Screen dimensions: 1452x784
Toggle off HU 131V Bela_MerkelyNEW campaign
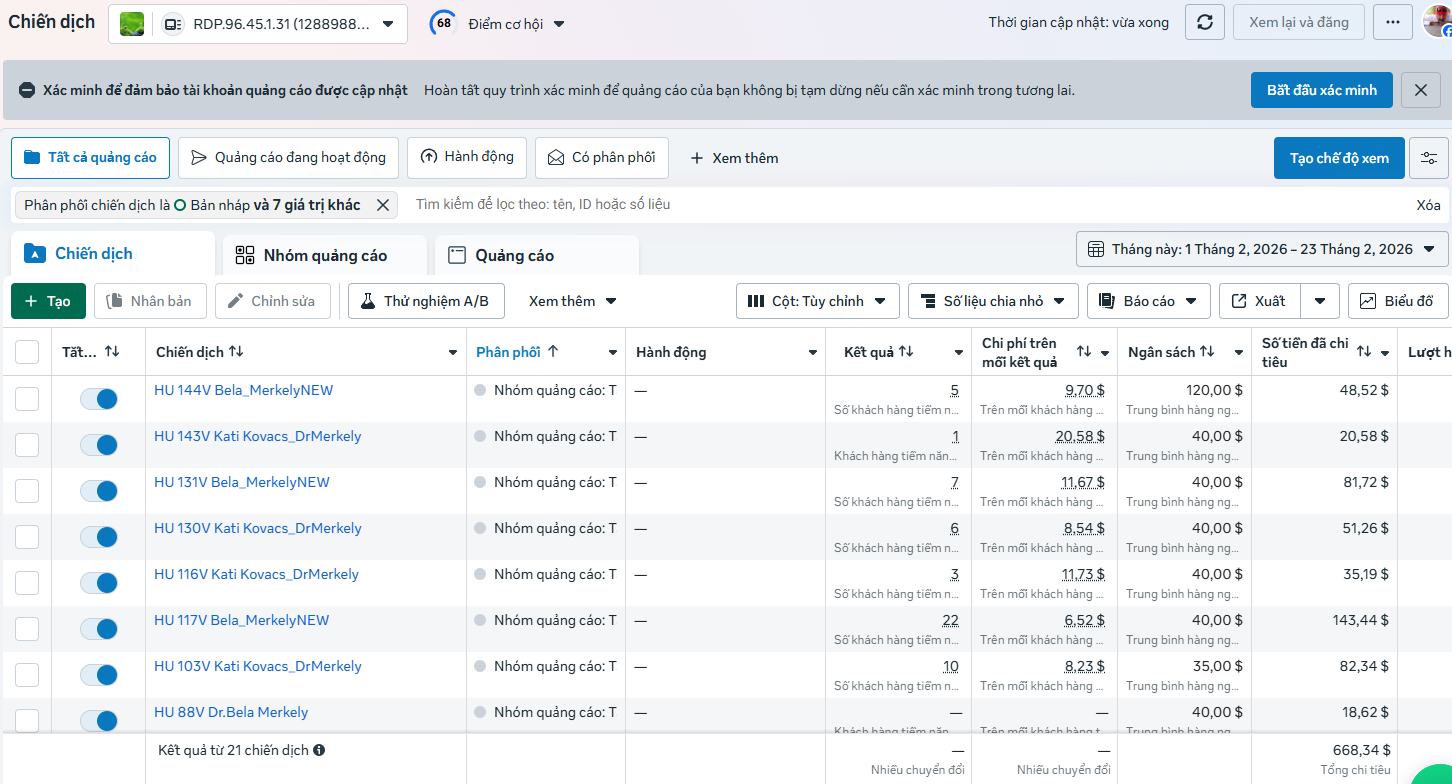[x=99, y=491]
